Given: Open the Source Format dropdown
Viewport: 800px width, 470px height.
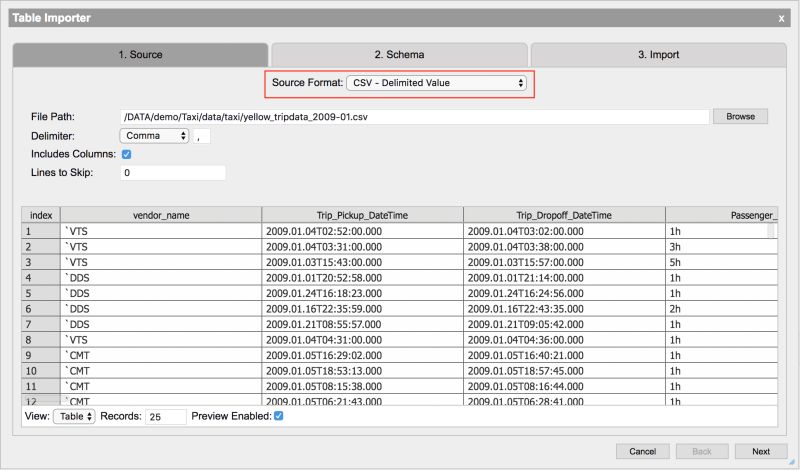Looking at the screenshot, I should click(x=436, y=83).
